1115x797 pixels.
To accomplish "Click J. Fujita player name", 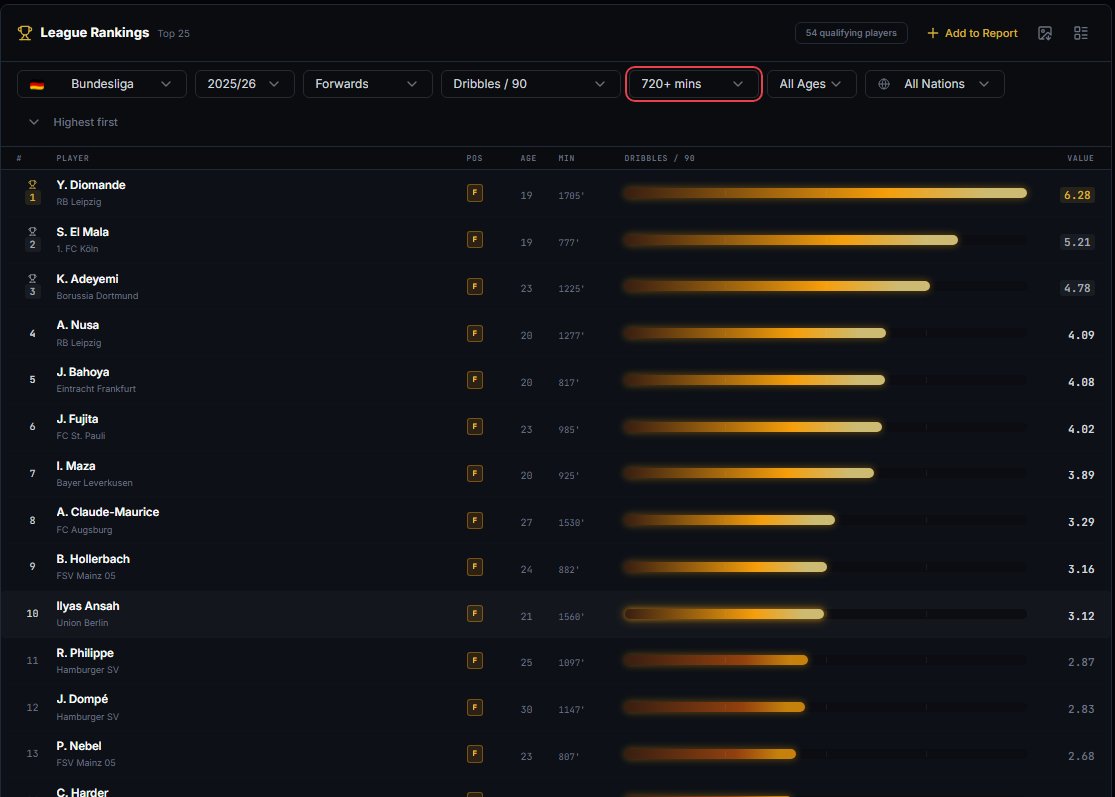I will click(x=77, y=419).
